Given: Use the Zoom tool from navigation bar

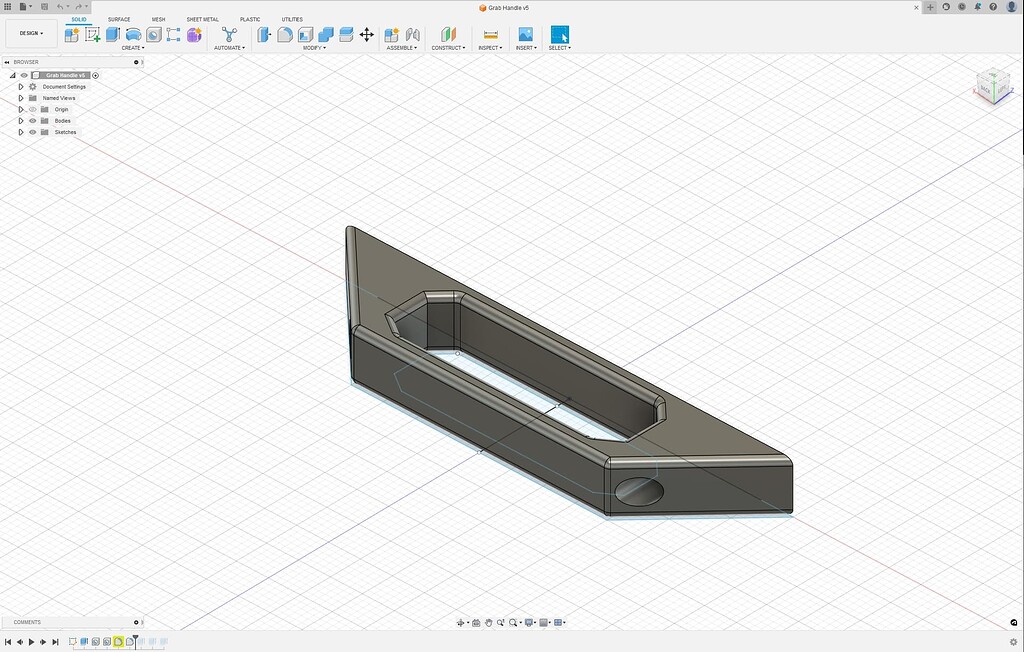Looking at the screenshot, I should point(500,623).
